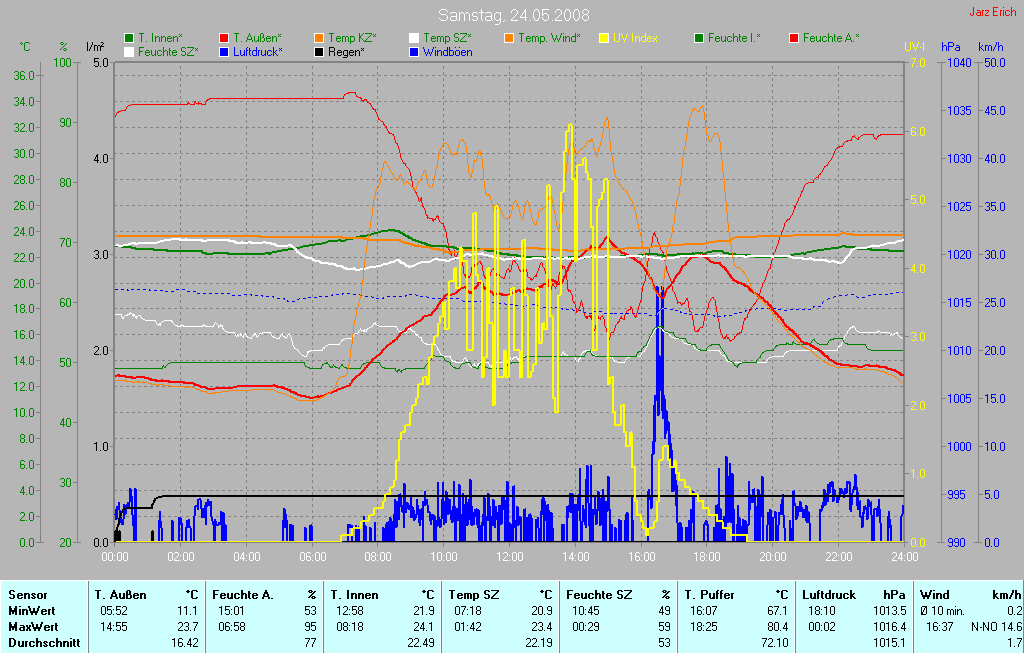
Task: Click the l/m² axis unit label
Action: [x=95, y=47]
